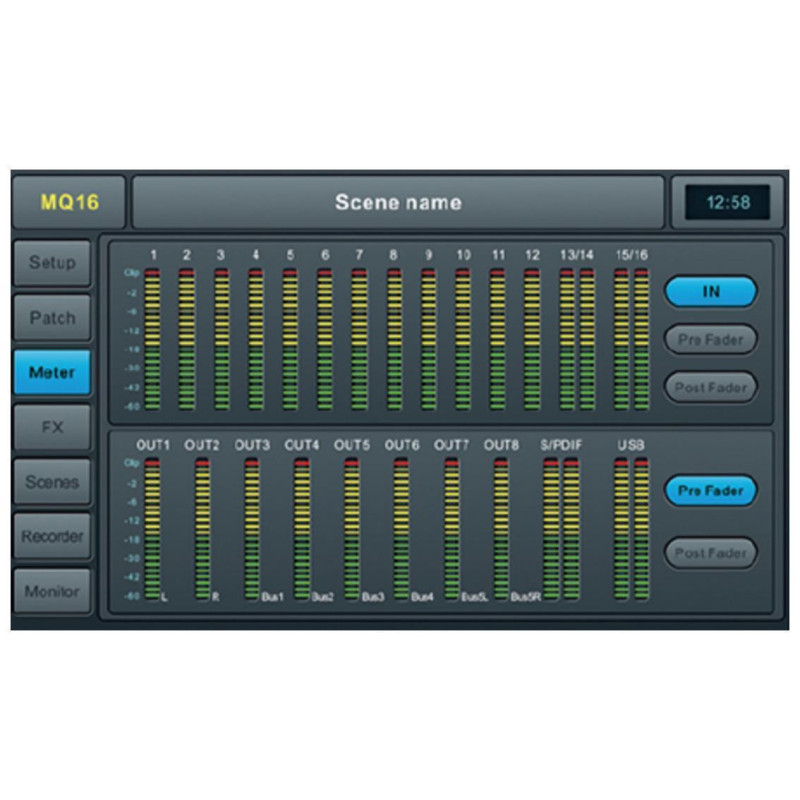Viewport: 800px width, 800px height.
Task: Open the Setup page
Action: (52, 263)
